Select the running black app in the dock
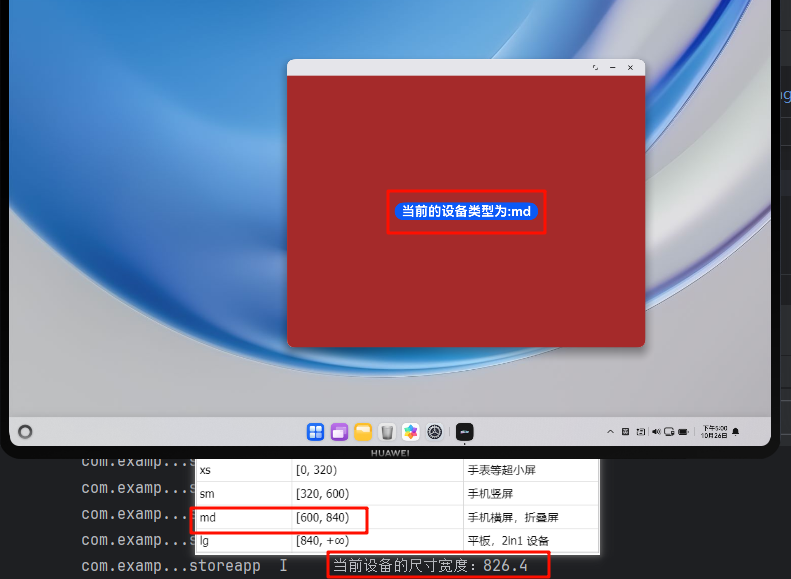The height and width of the screenshot is (579, 791). [x=465, y=432]
